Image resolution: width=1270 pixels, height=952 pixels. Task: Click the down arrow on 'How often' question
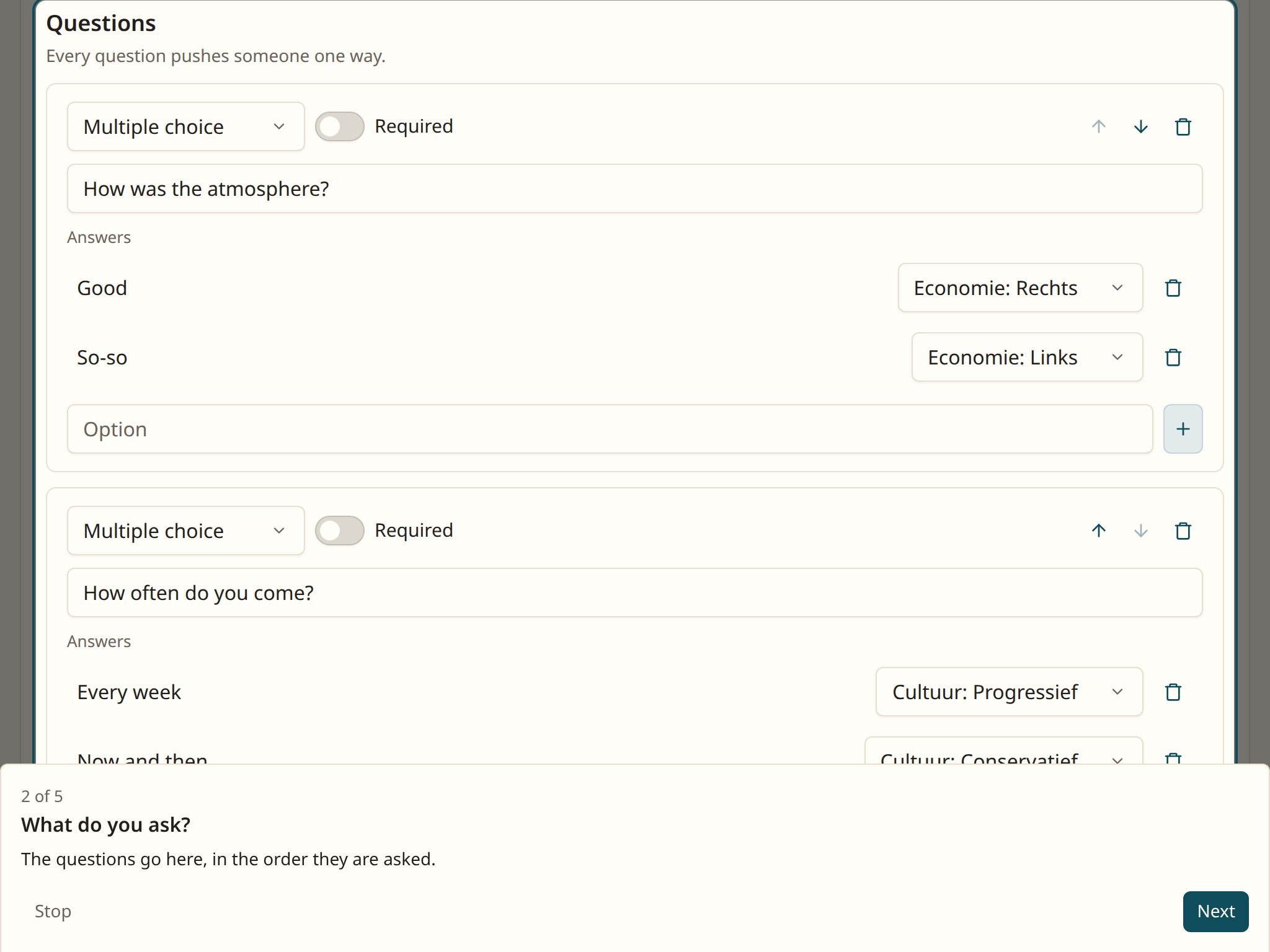(x=1140, y=531)
